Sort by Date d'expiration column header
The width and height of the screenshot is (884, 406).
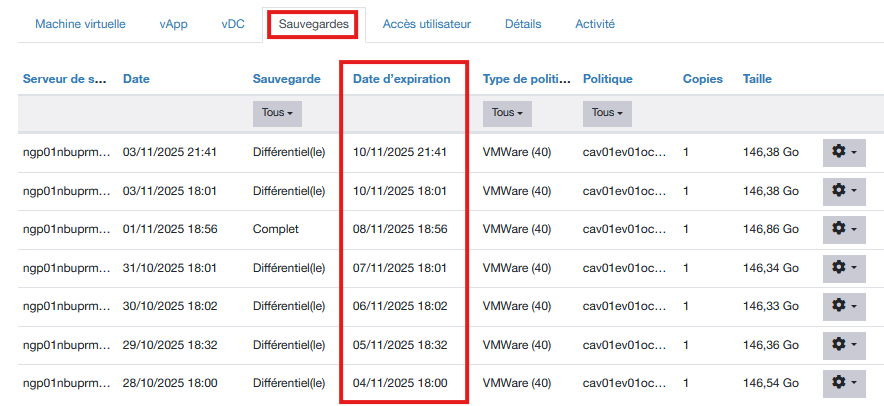click(402, 79)
